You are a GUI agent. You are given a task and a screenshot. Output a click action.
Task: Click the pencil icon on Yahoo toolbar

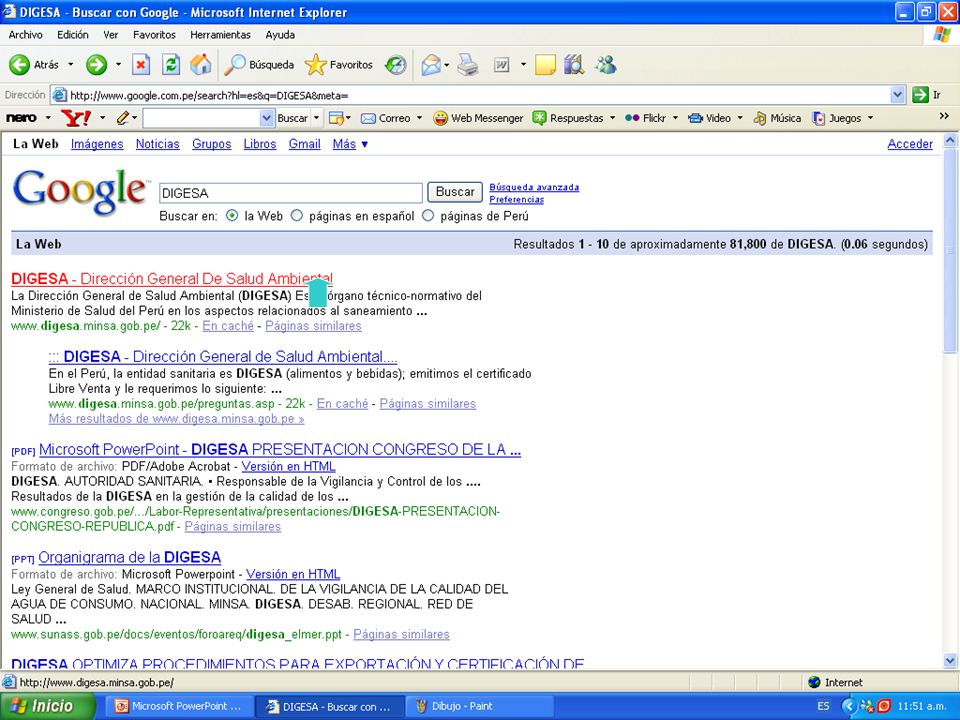point(122,118)
